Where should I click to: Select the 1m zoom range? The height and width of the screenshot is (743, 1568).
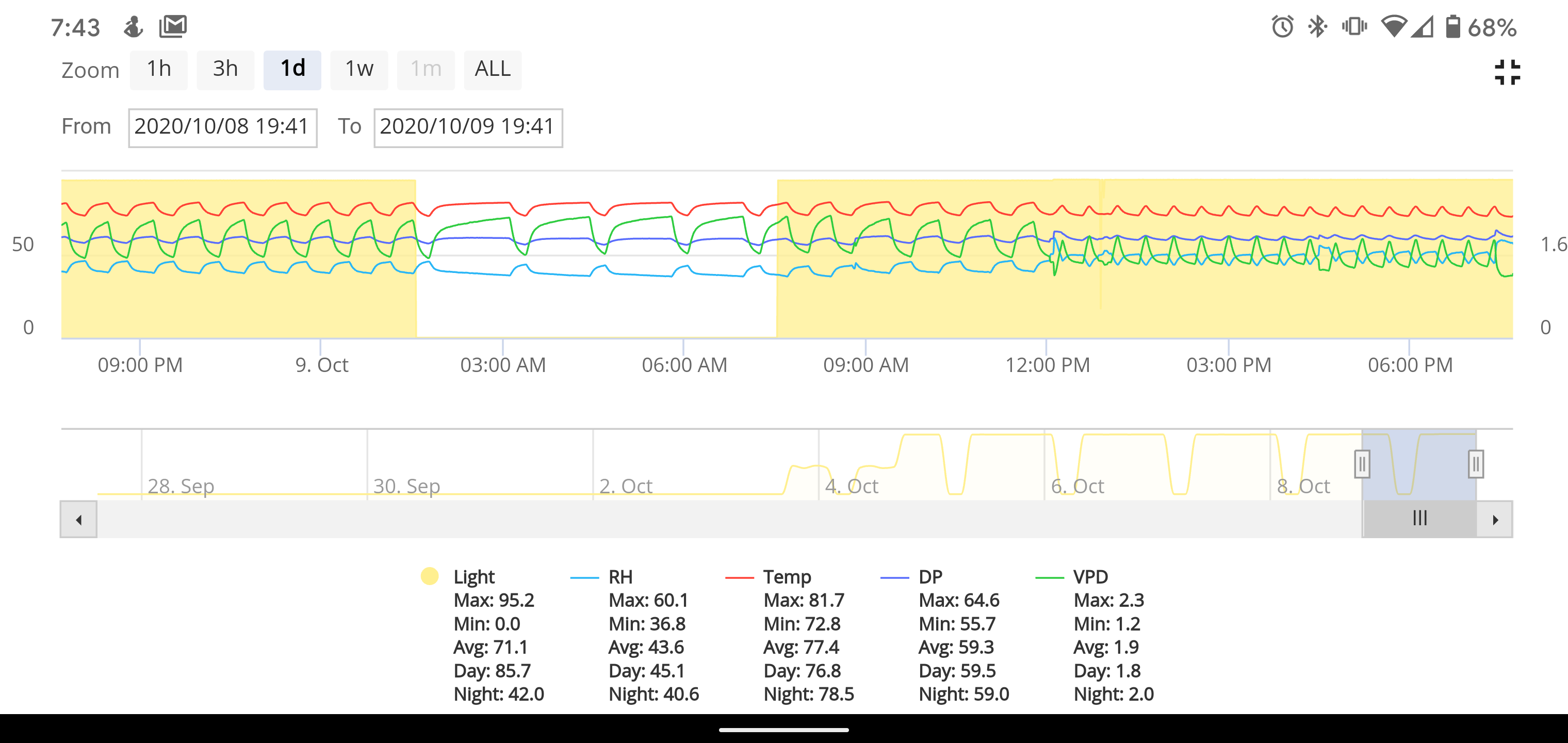click(426, 70)
